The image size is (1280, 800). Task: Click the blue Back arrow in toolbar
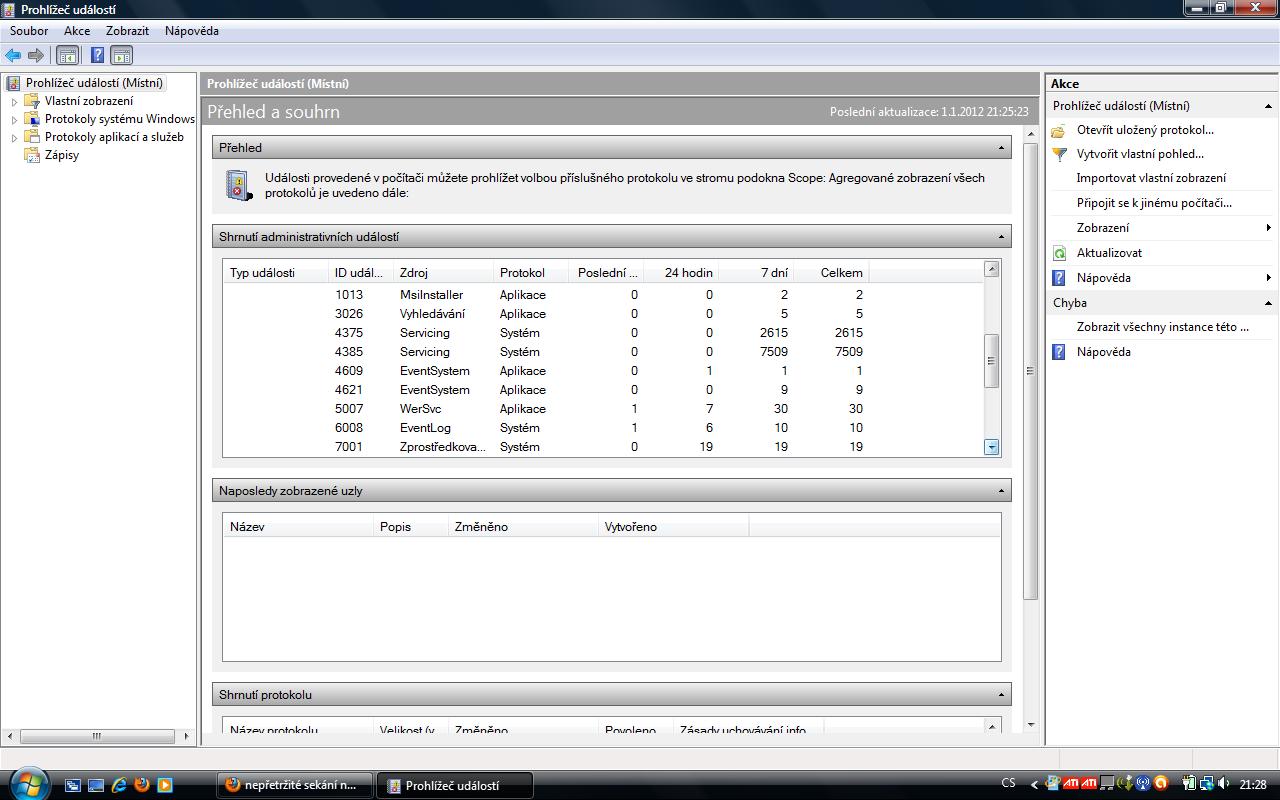pos(13,56)
